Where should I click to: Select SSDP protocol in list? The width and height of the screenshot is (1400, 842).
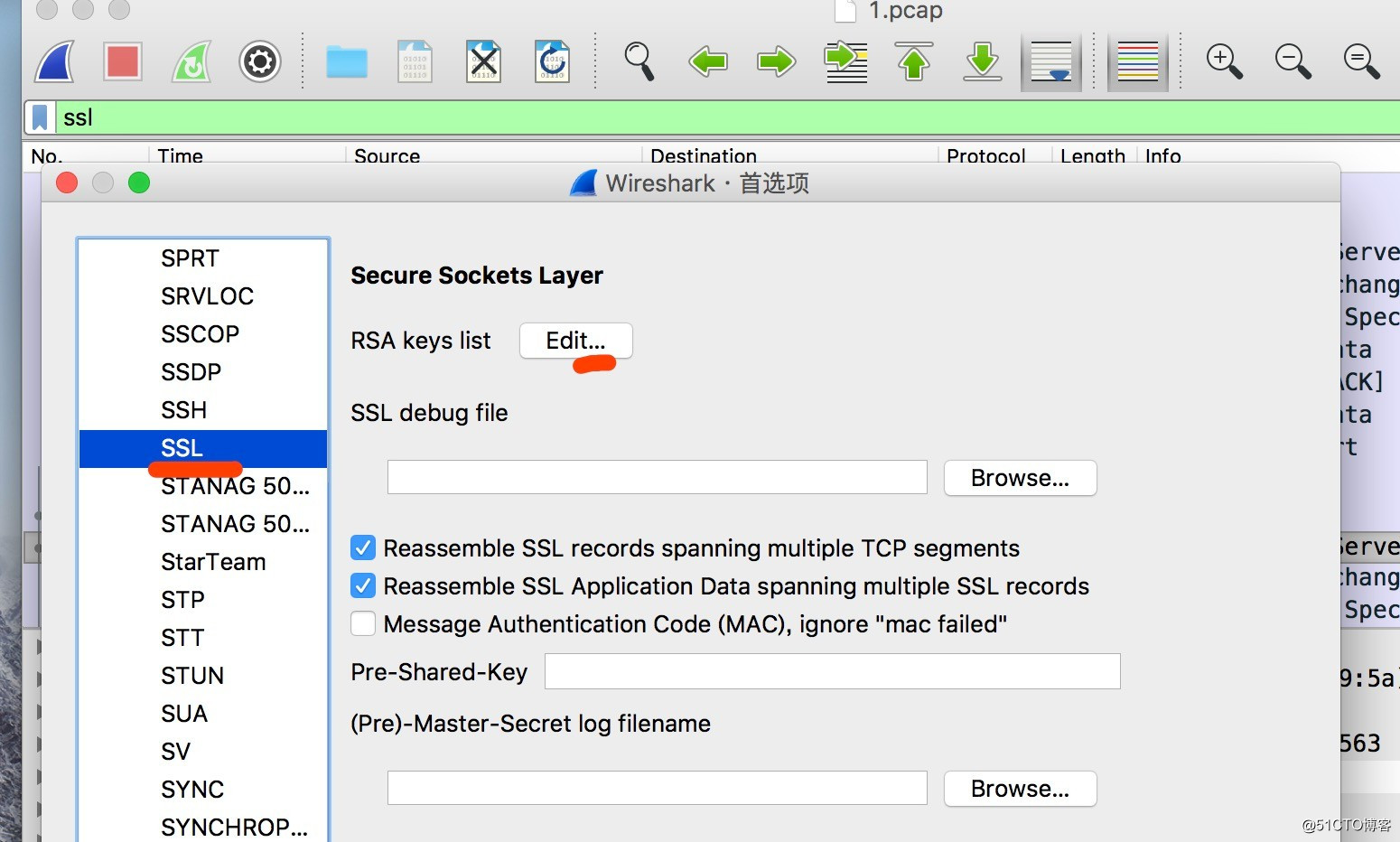tap(203, 372)
